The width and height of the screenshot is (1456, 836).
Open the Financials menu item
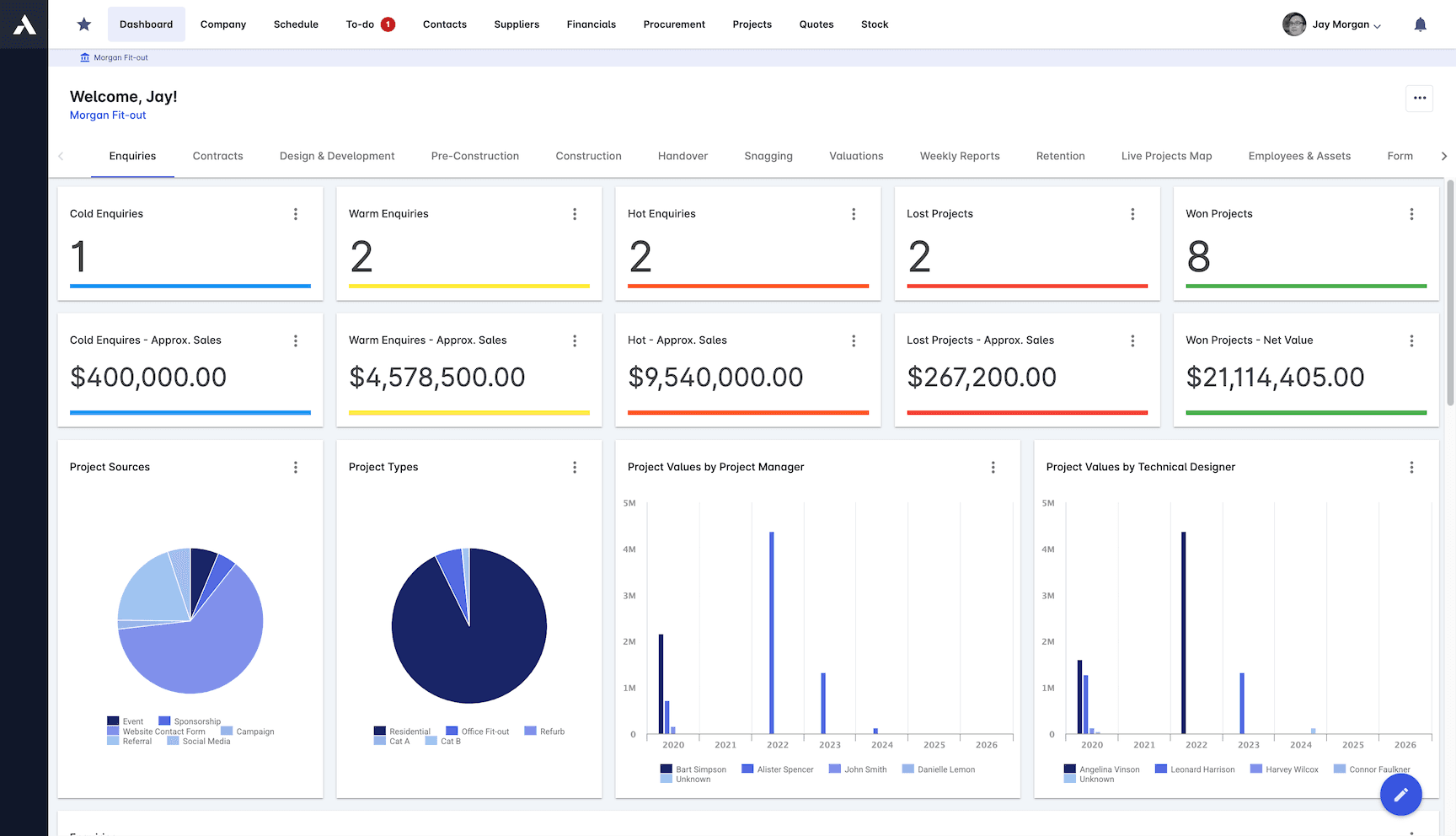[591, 24]
